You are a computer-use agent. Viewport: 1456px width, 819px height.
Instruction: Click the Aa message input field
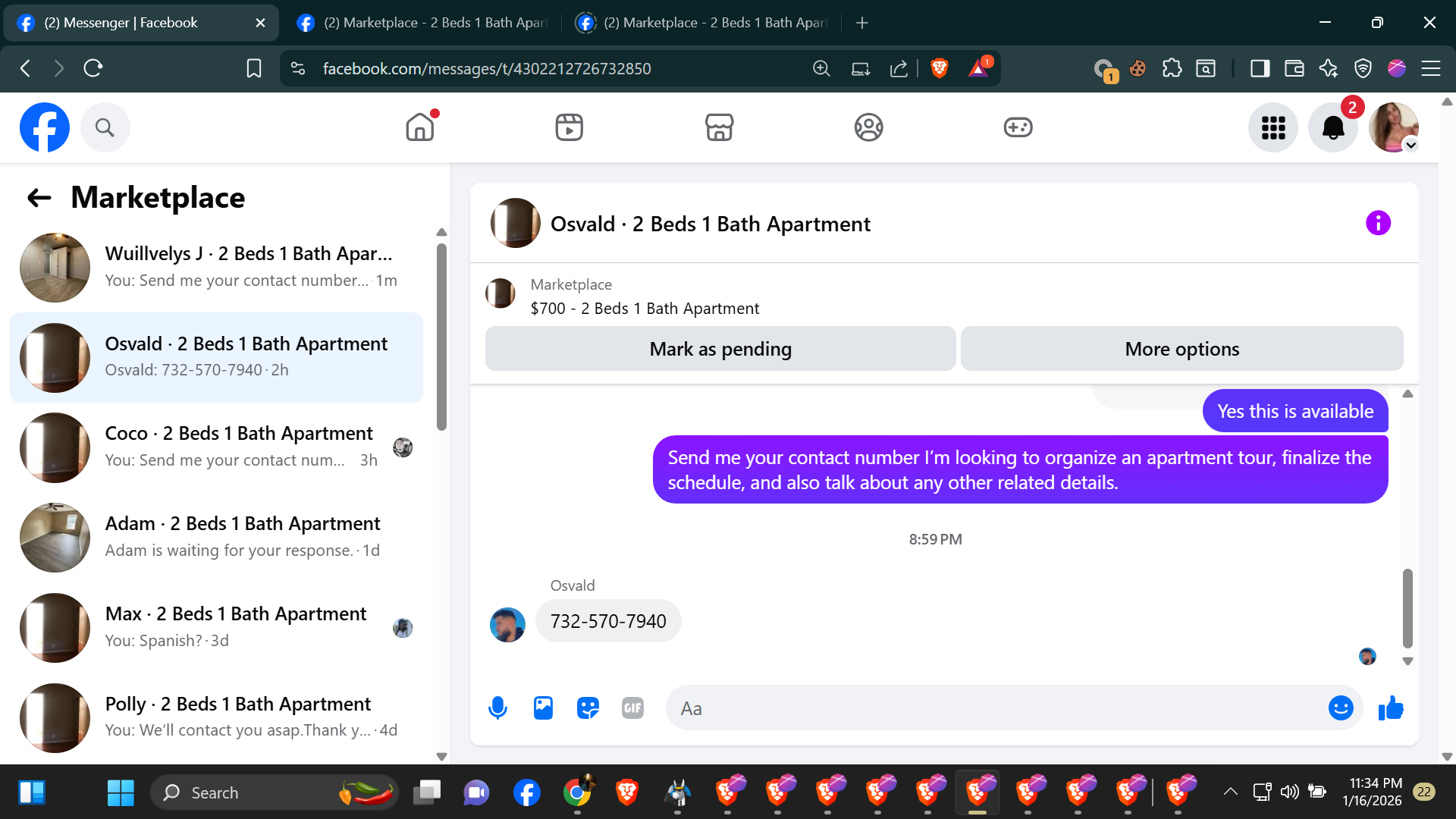[x=993, y=708]
